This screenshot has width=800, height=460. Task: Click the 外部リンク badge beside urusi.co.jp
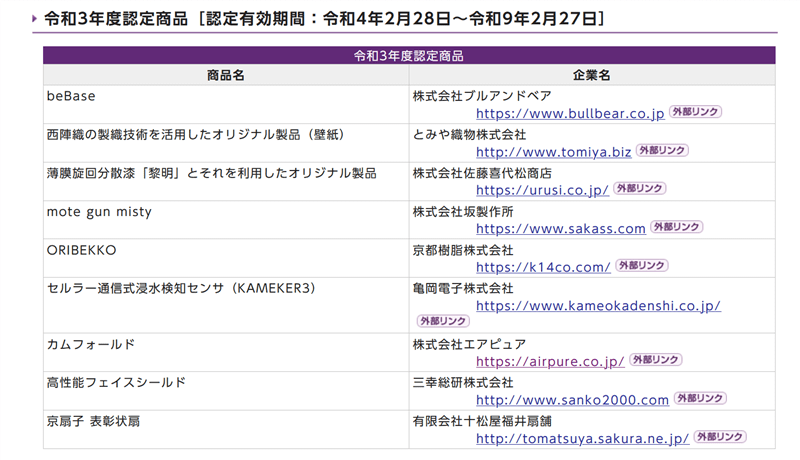640,189
